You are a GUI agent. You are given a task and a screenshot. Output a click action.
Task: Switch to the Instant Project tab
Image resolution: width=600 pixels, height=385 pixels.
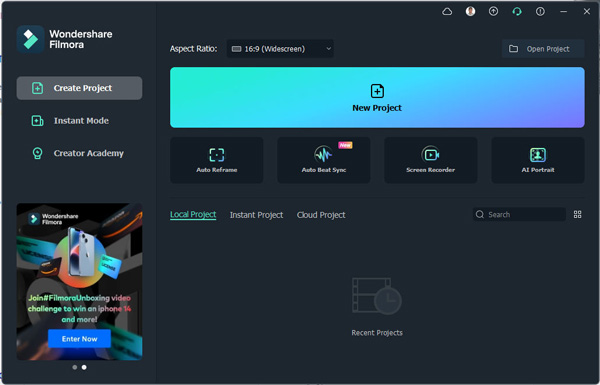[x=256, y=215]
